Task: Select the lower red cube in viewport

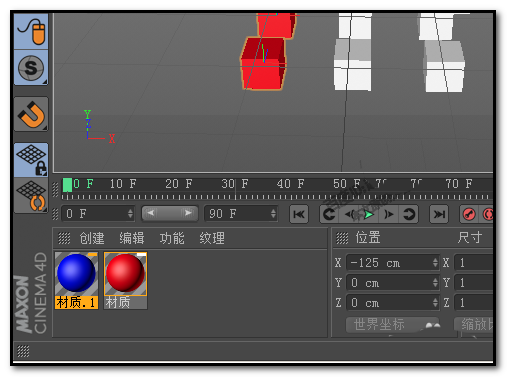Action: pos(264,64)
